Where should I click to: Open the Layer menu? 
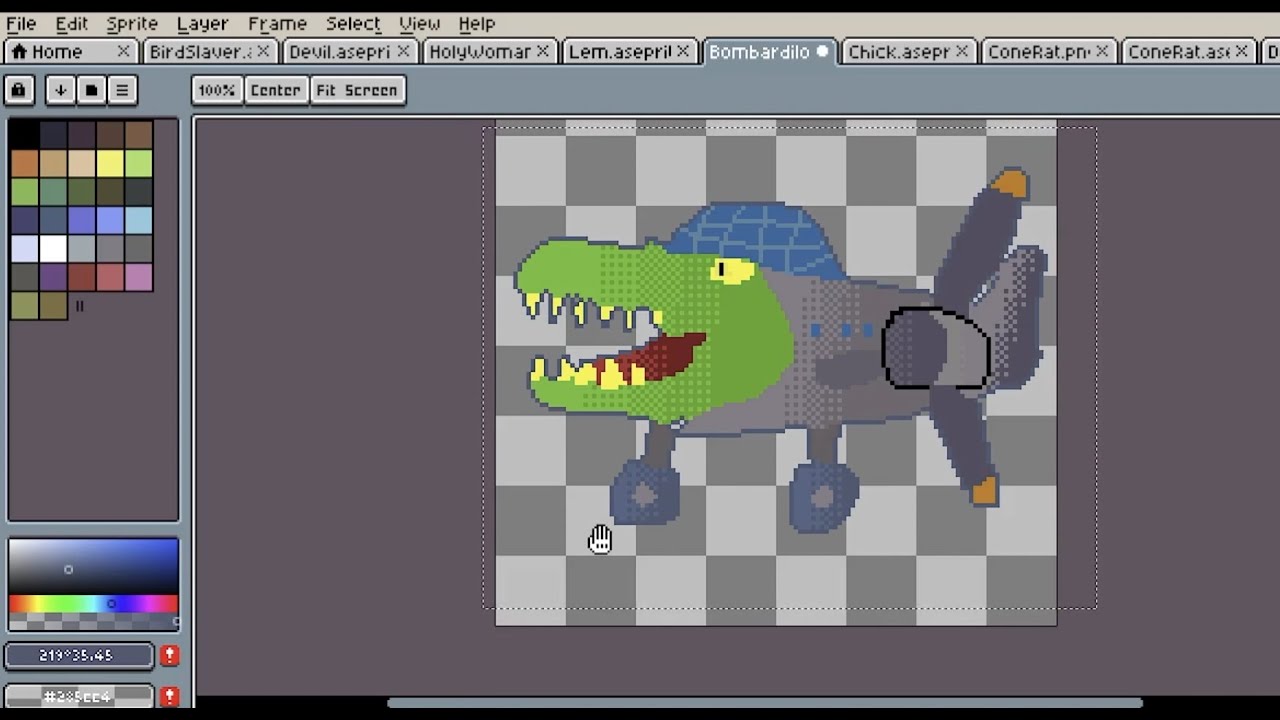(x=202, y=22)
